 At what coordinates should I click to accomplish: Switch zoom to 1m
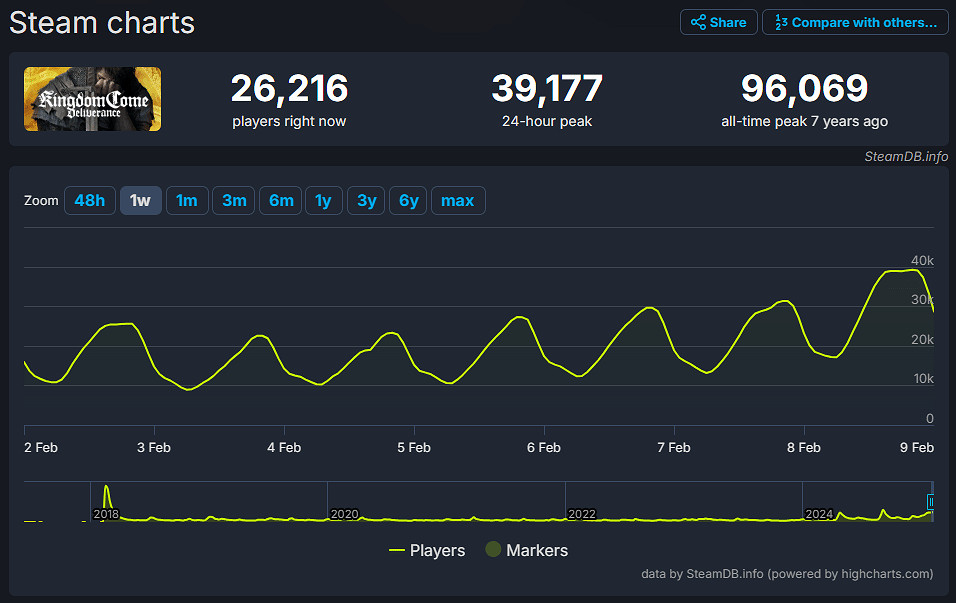(x=187, y=201)
